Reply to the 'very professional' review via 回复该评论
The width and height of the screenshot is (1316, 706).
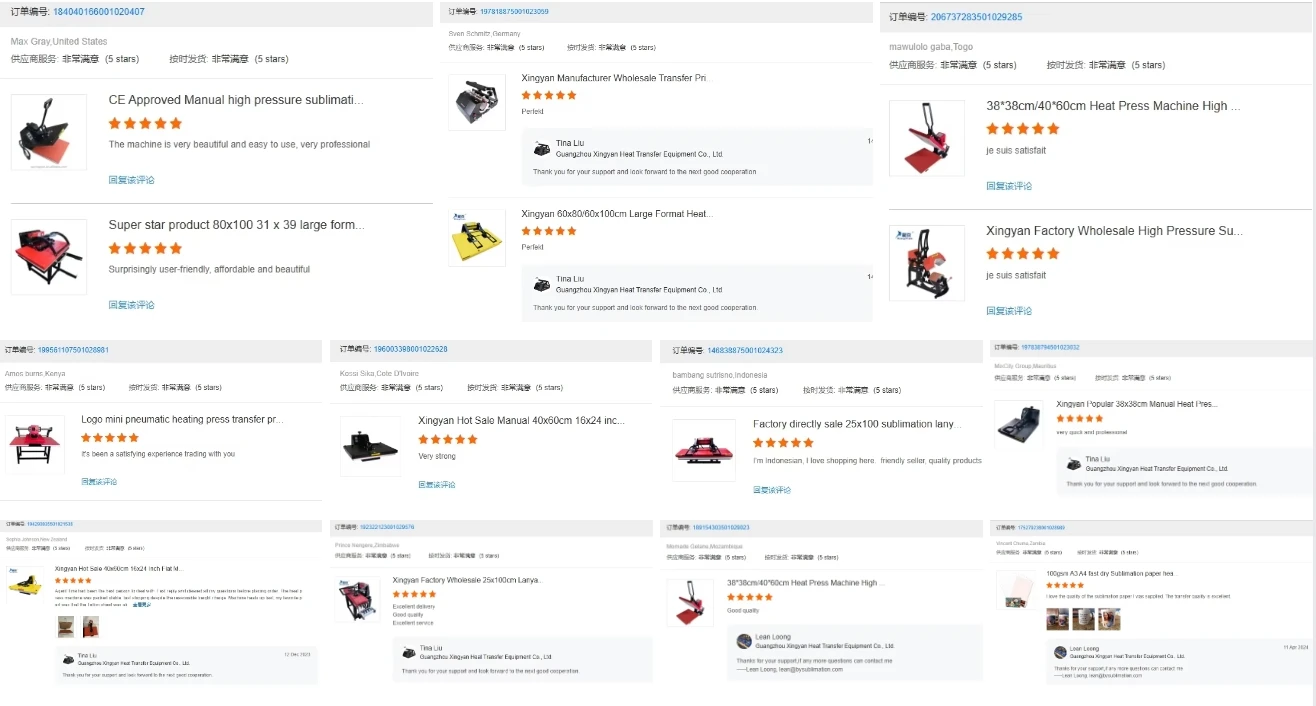[x=131, y=180]
